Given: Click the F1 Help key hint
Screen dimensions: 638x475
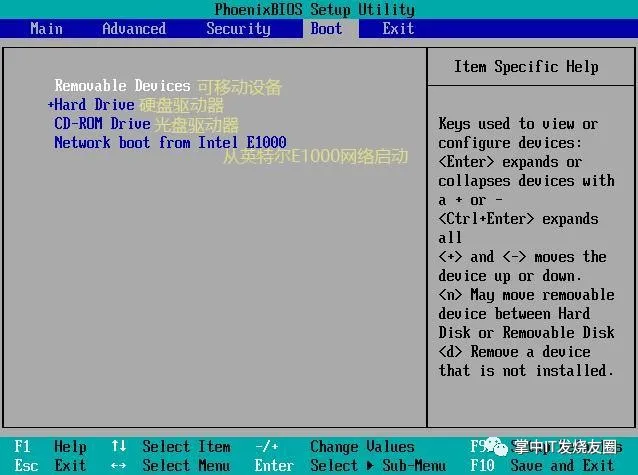Looking at the screenshot, I should pyautogui.click(x=50, y=447).
